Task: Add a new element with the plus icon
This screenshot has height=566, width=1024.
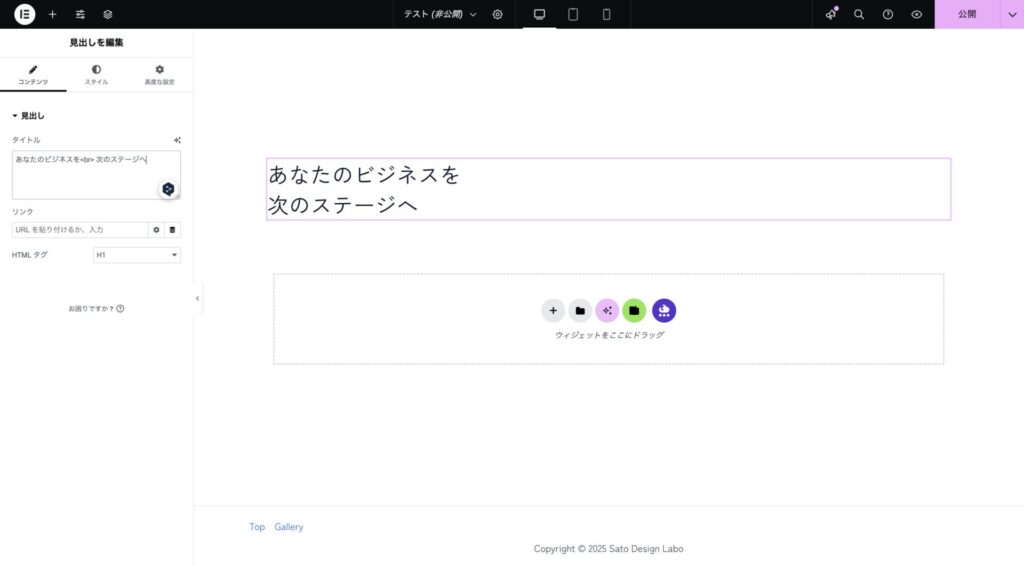Action: (x=52, y=14)
